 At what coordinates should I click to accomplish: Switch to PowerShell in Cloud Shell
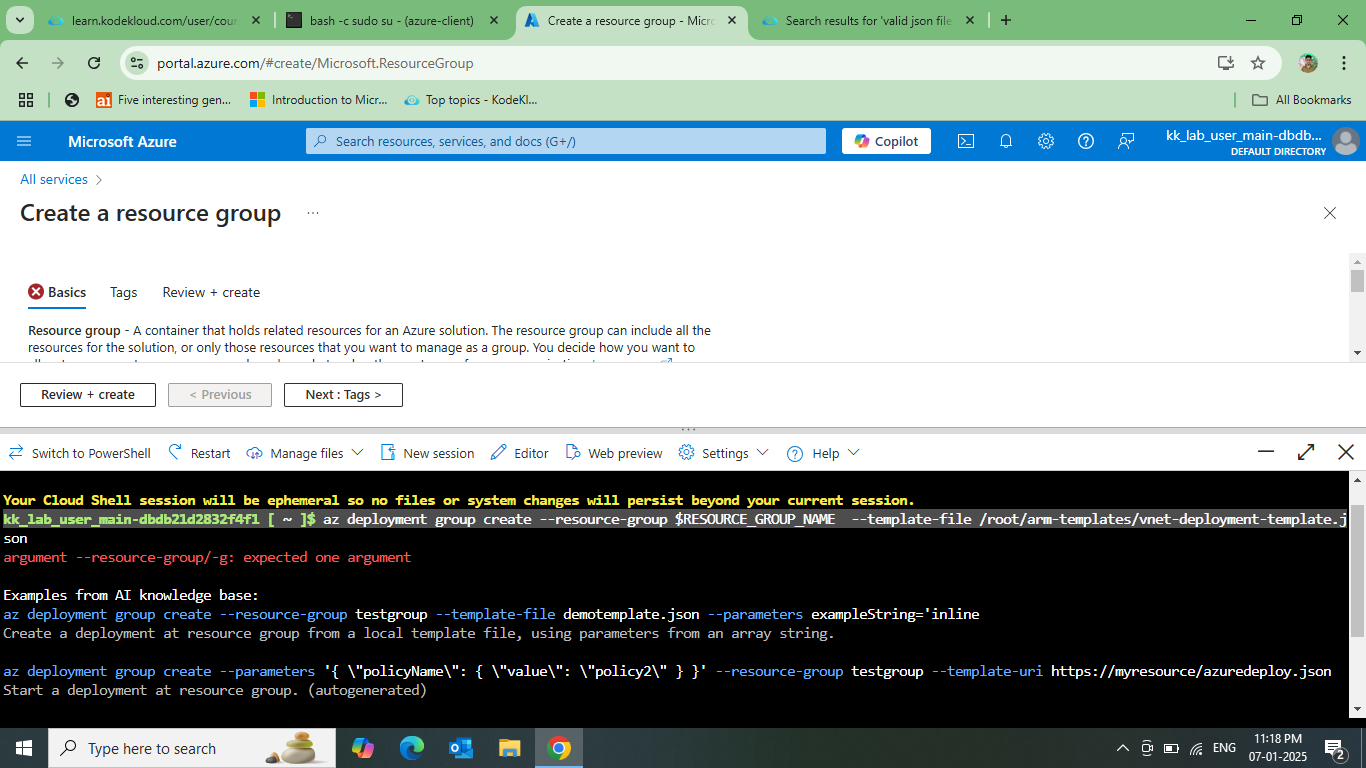pyautogui.click(x=79, y=453)
